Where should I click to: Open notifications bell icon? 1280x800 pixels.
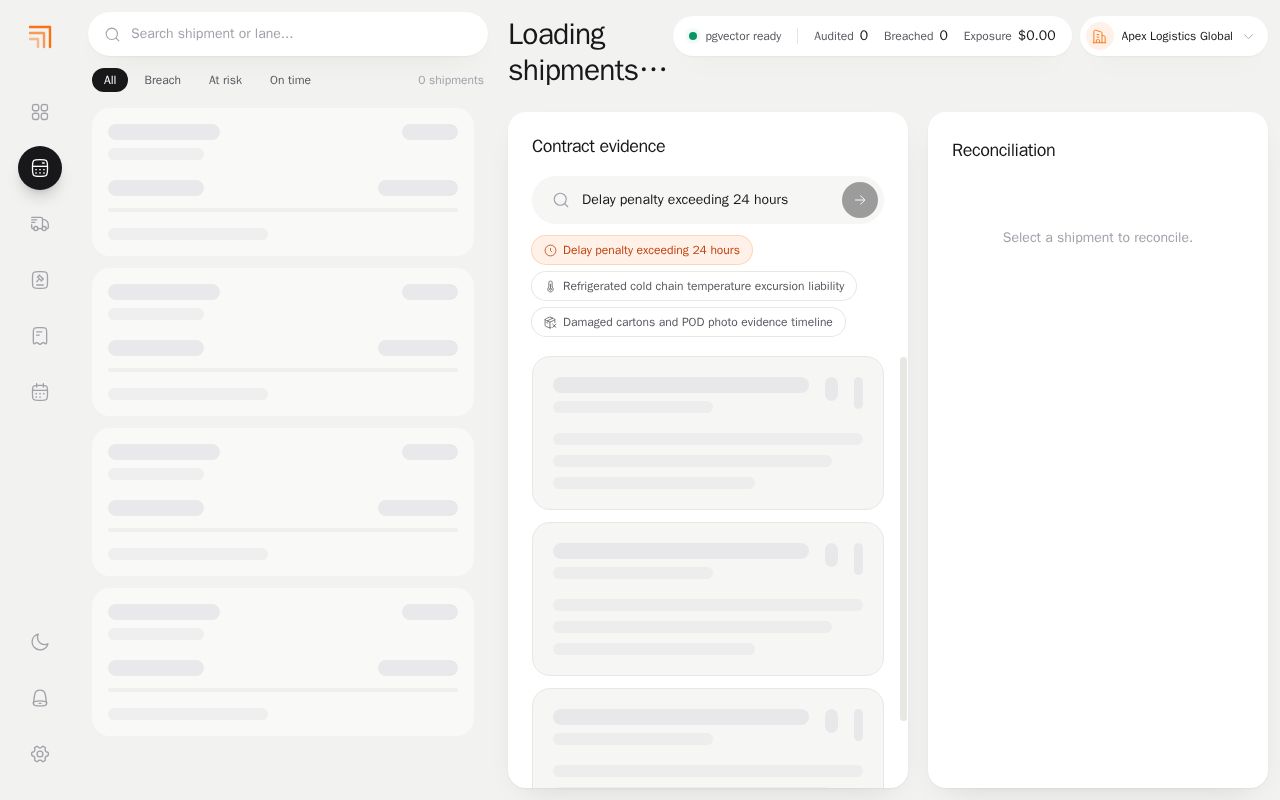tap(40, 698)
